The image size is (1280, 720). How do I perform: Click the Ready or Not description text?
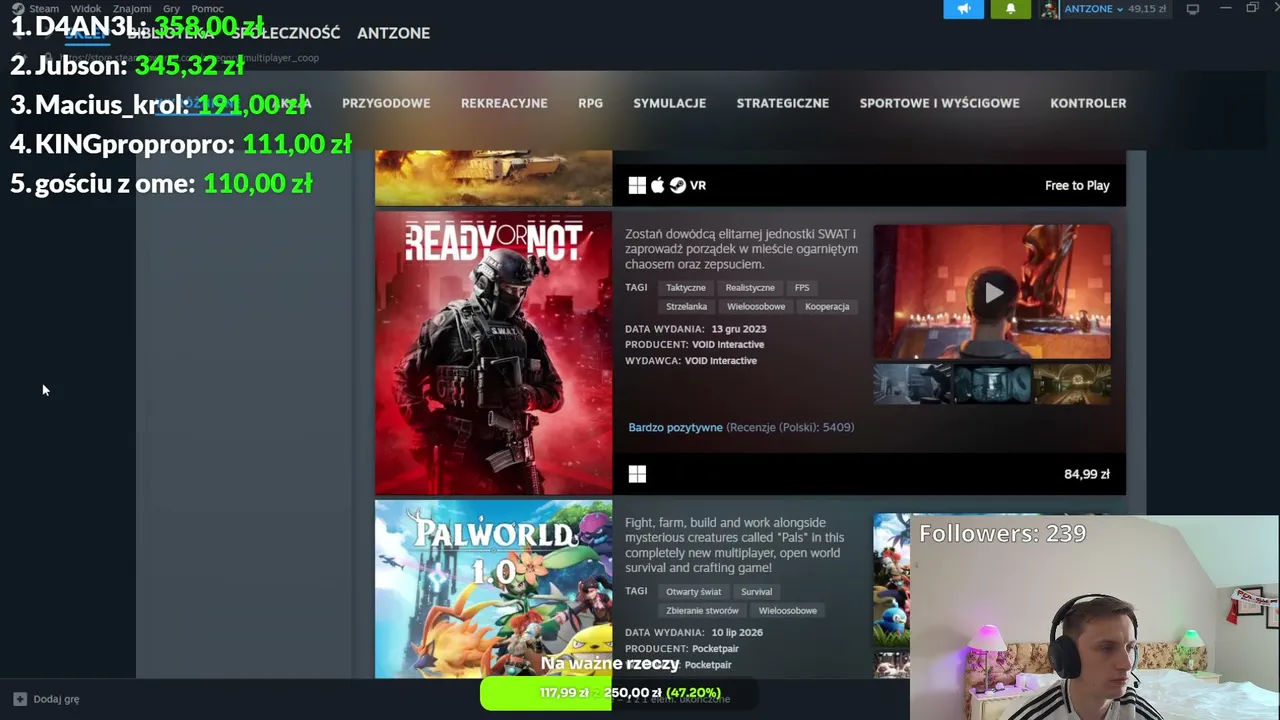click(x=741, y=249)
